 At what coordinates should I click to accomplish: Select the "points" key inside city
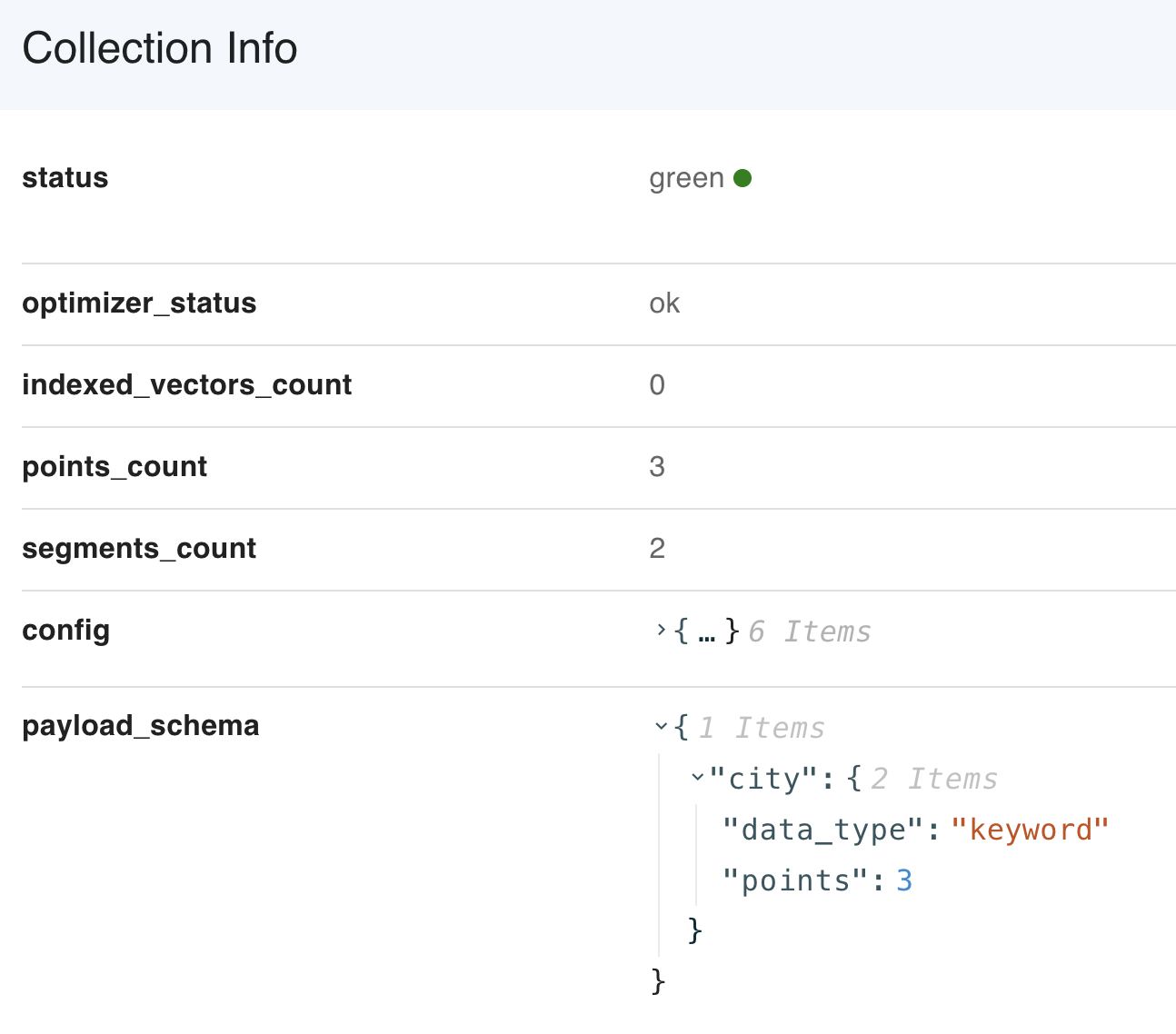797,880
